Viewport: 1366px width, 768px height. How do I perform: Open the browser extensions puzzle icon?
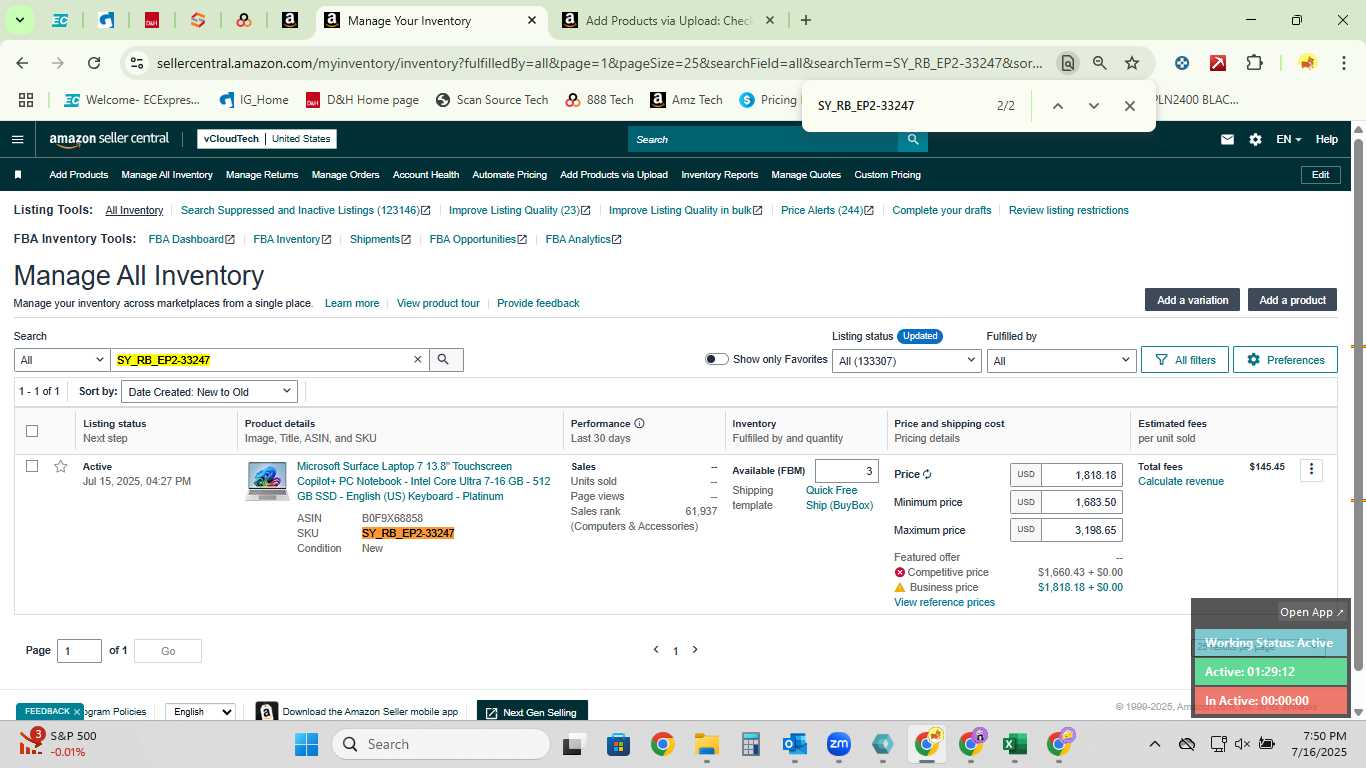tap(1254, 63)
